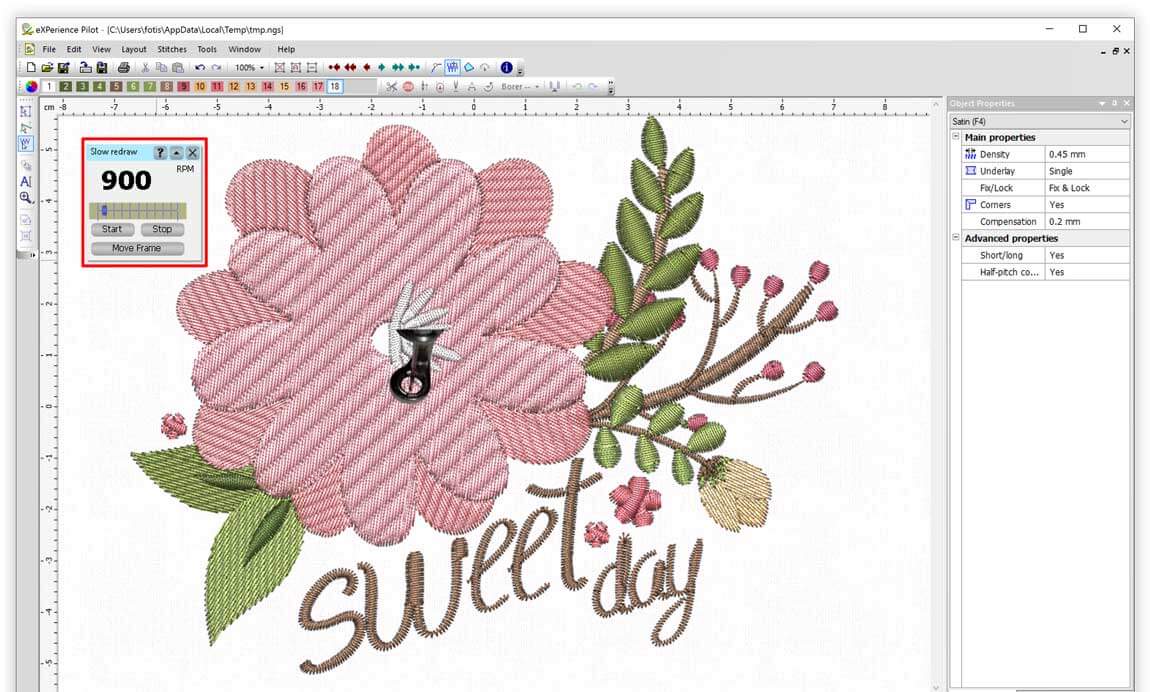Adjust the RPM slider in the Slow redraw panel
The width and height of the screenshot is (1150, 692).
pos(105,208)
